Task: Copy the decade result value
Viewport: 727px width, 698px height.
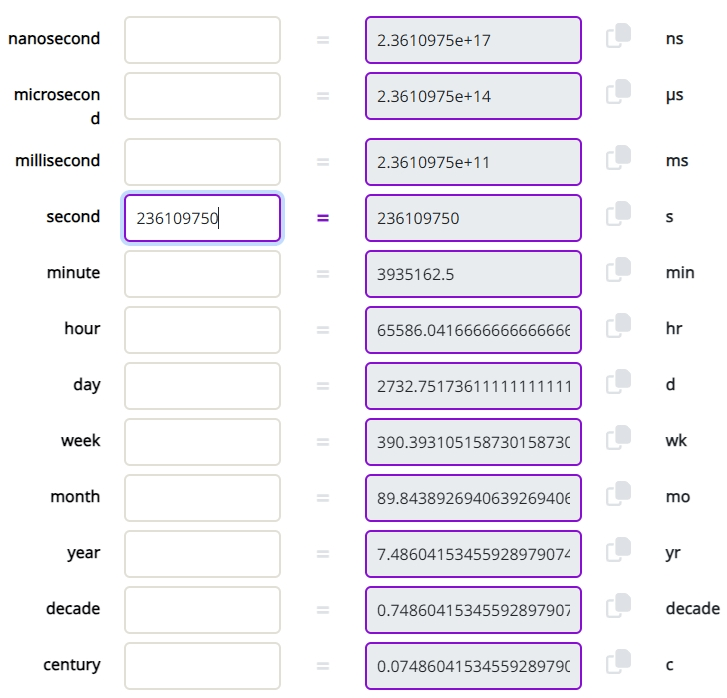Action: point(619,605)
